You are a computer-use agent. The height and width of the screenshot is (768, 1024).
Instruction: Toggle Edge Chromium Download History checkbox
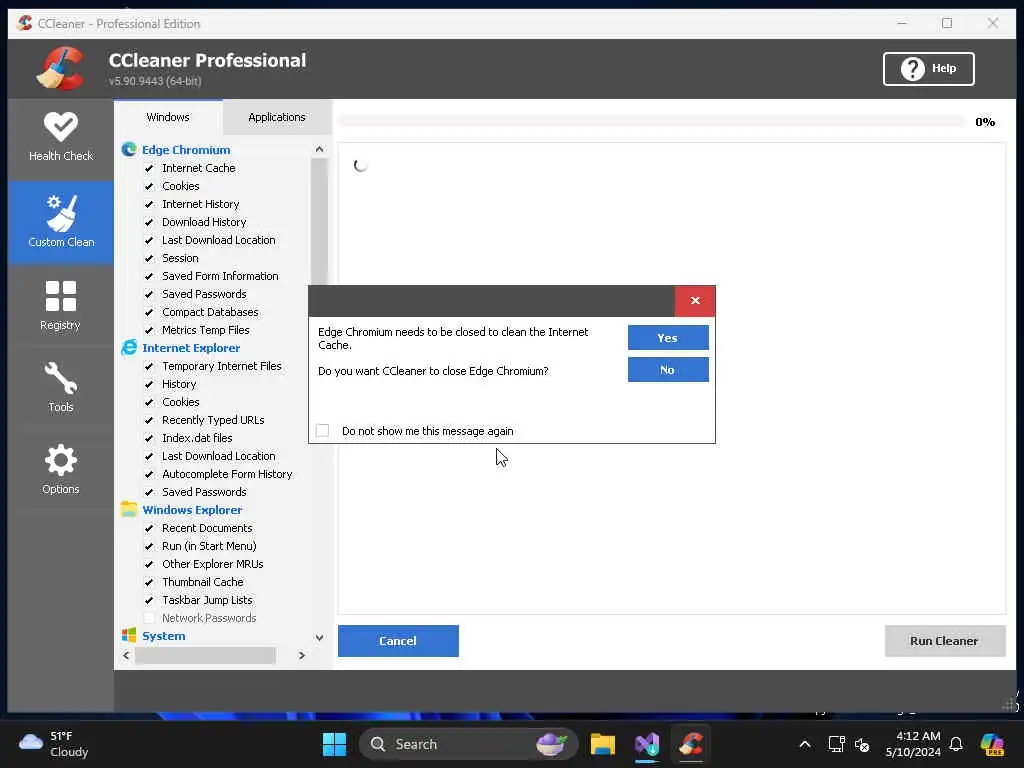tap(149, 222)
